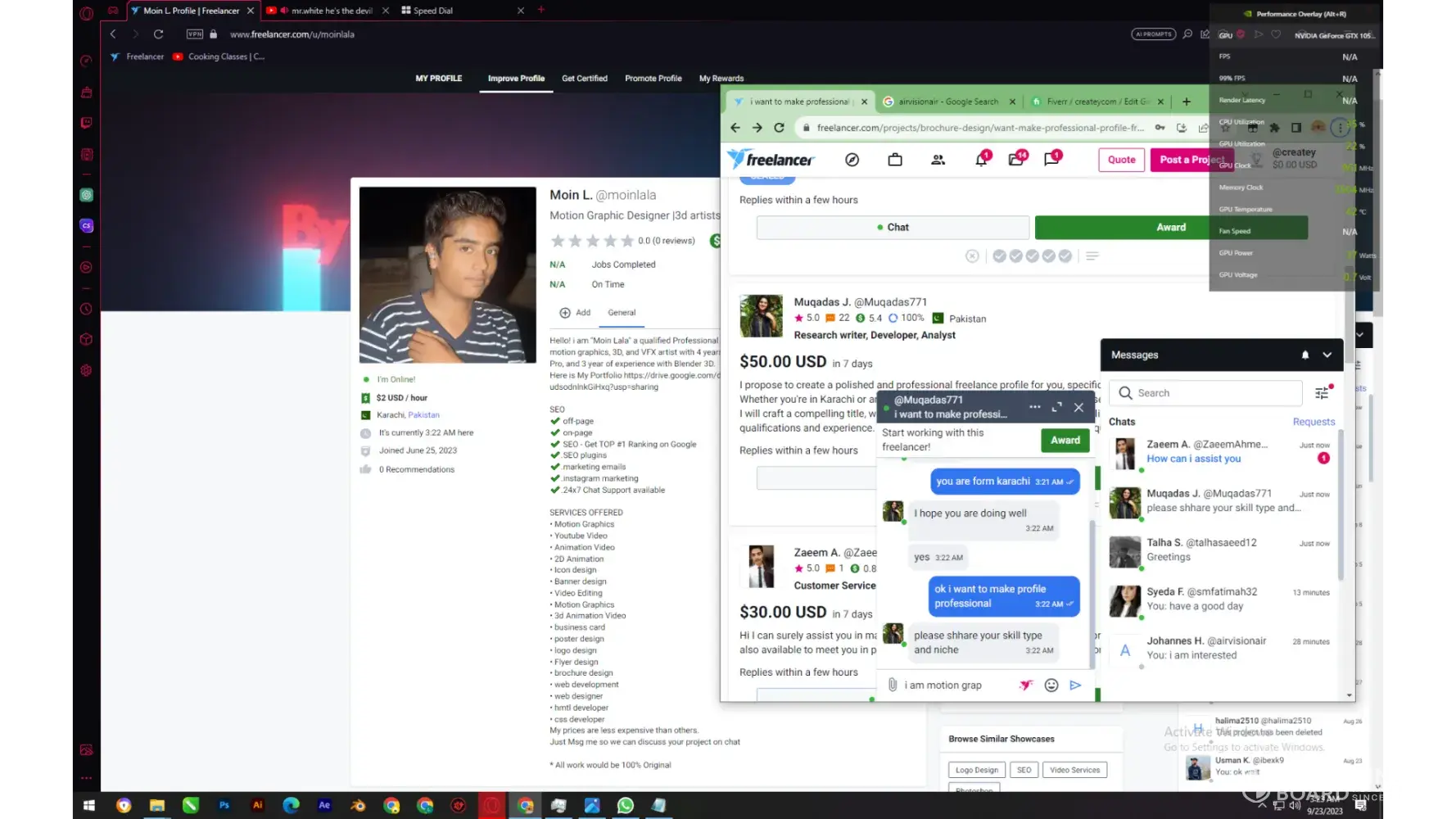Screen dimensions: 1456x819
Task: Open Twitch from the Opera GX sidebar
Action: (86, 123)
